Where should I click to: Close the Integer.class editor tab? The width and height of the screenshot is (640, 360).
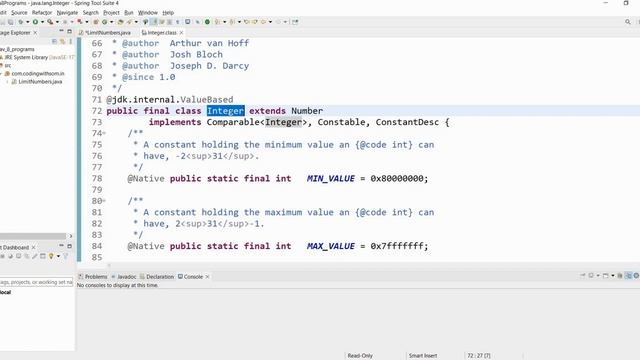click(x=181, y=33)
